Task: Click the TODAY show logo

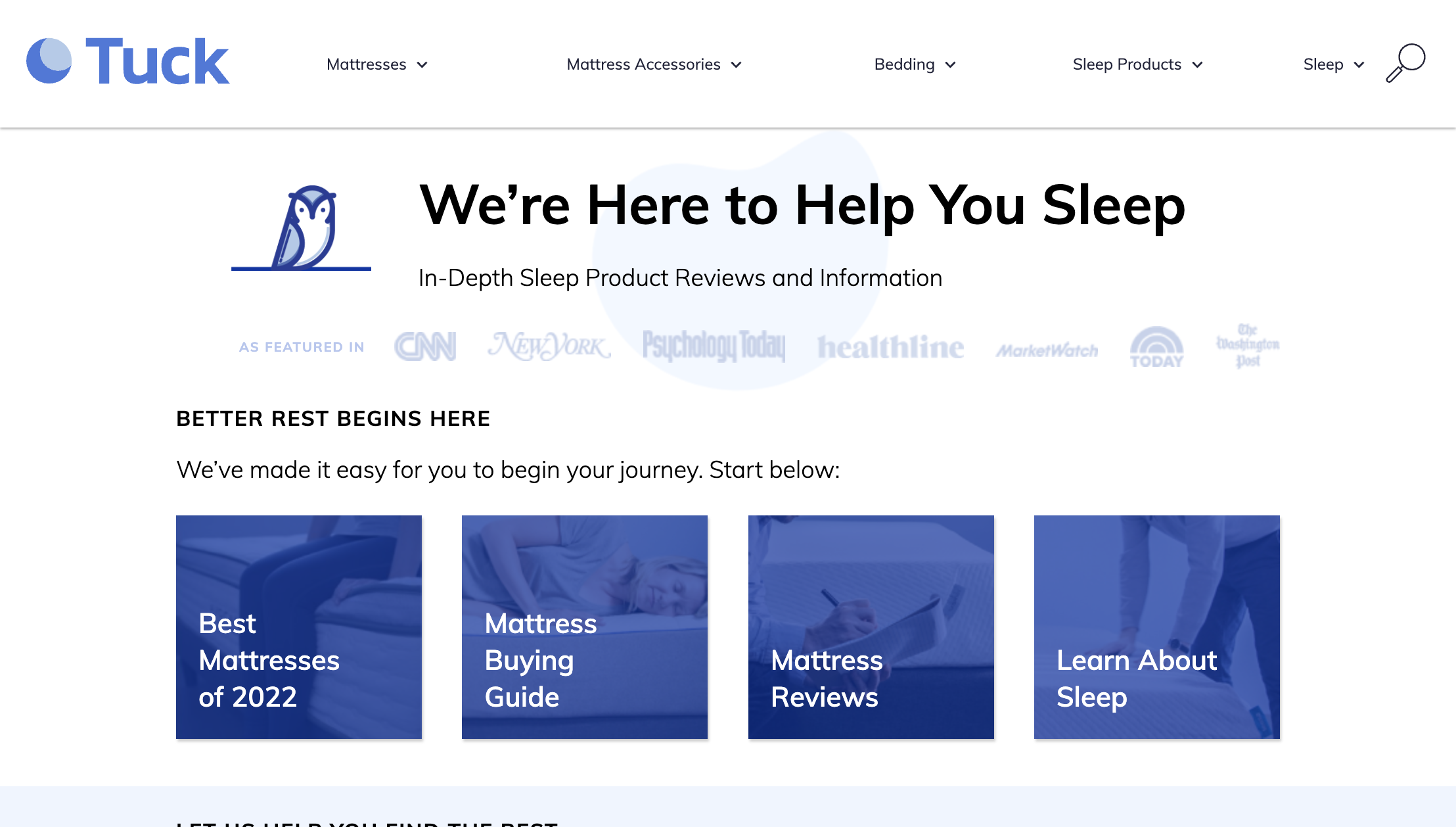Action: (x=1156, y=346)
